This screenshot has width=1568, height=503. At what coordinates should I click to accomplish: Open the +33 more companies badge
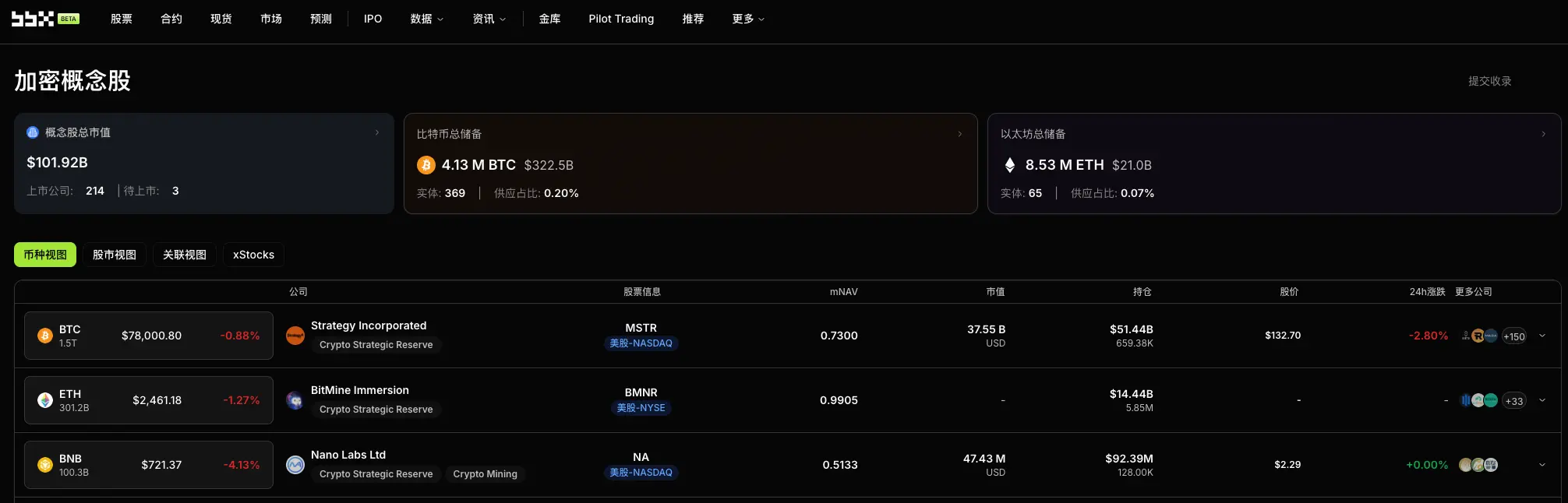[1514, 401]
